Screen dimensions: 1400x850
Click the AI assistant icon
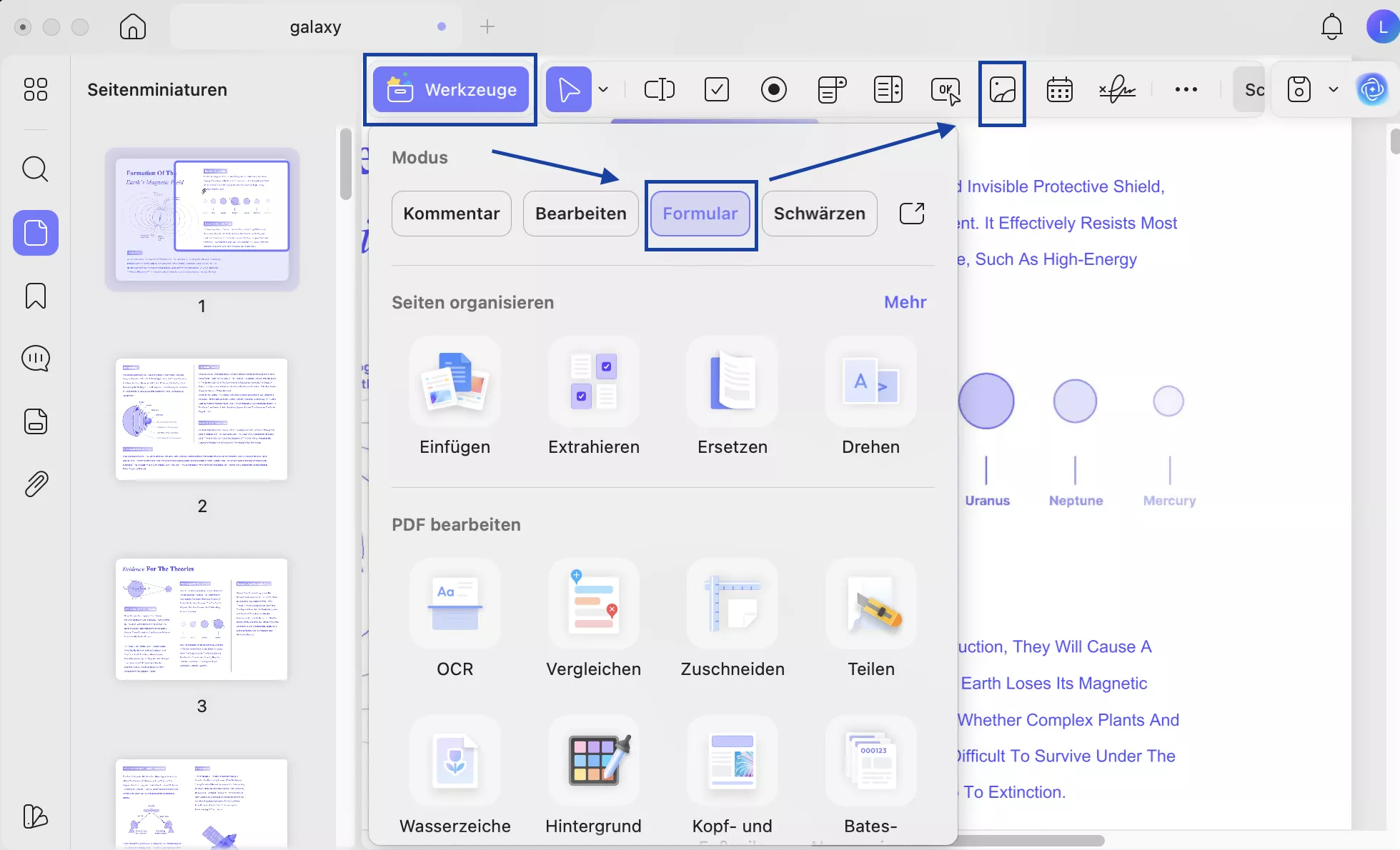click(x=1371, y=90)
